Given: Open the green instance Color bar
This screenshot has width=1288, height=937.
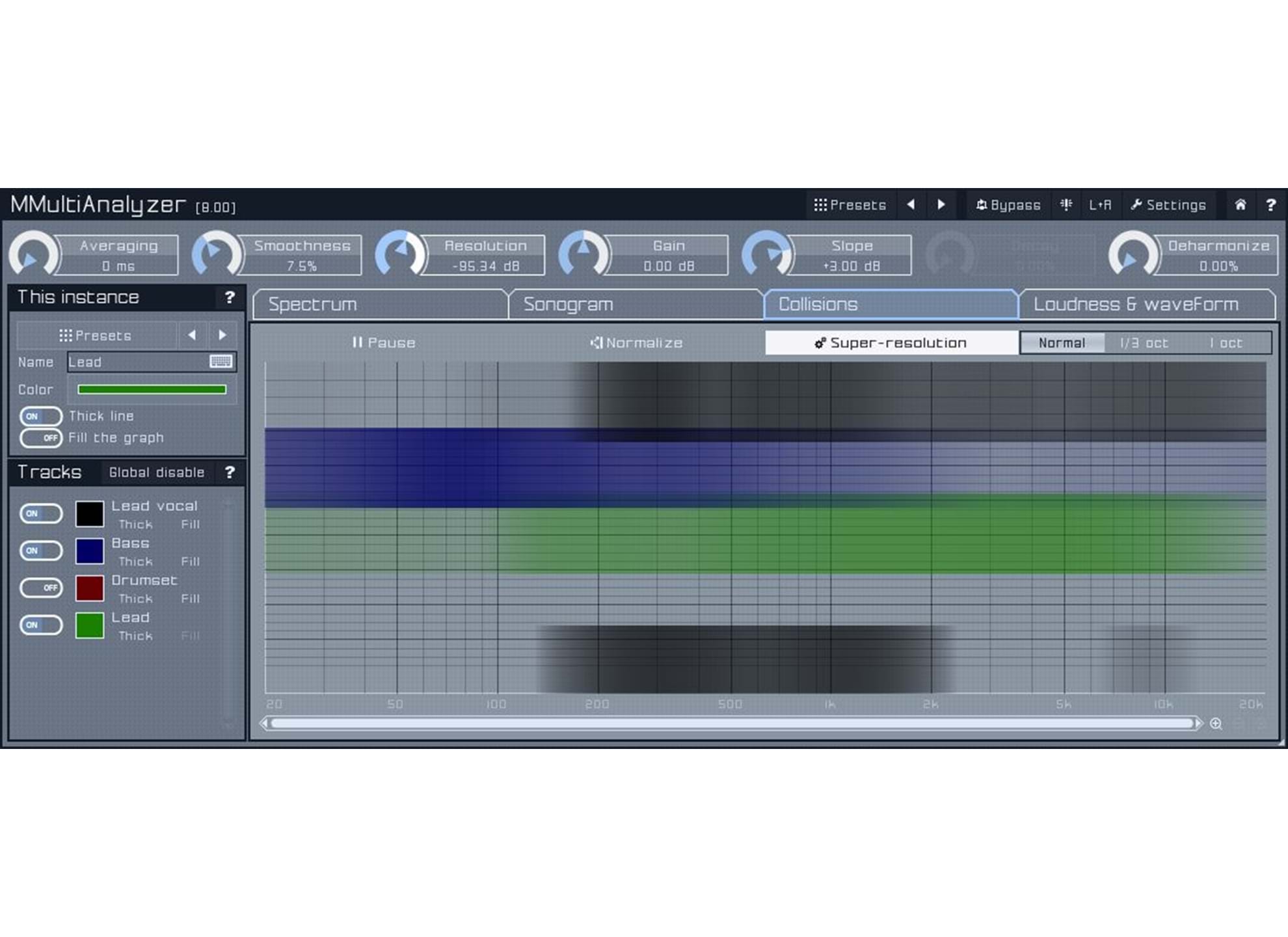Looking at the screenshot, I should 152,389.
